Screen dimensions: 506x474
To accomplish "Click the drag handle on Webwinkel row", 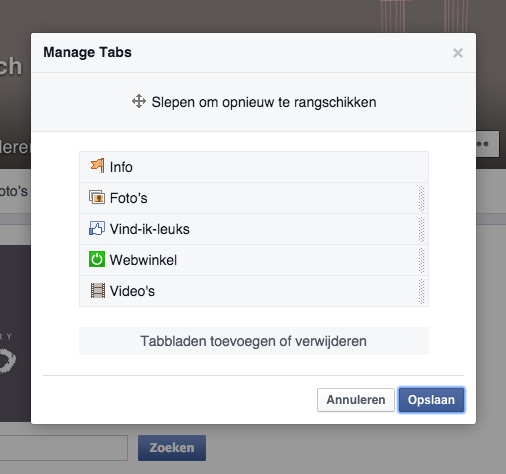I will [x=422, y=260].
